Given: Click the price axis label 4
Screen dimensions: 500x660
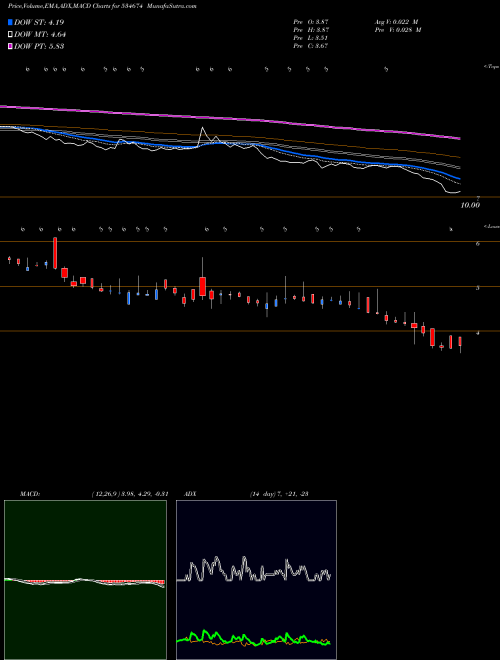Looking at the screenshot, I should pos(477,333).
